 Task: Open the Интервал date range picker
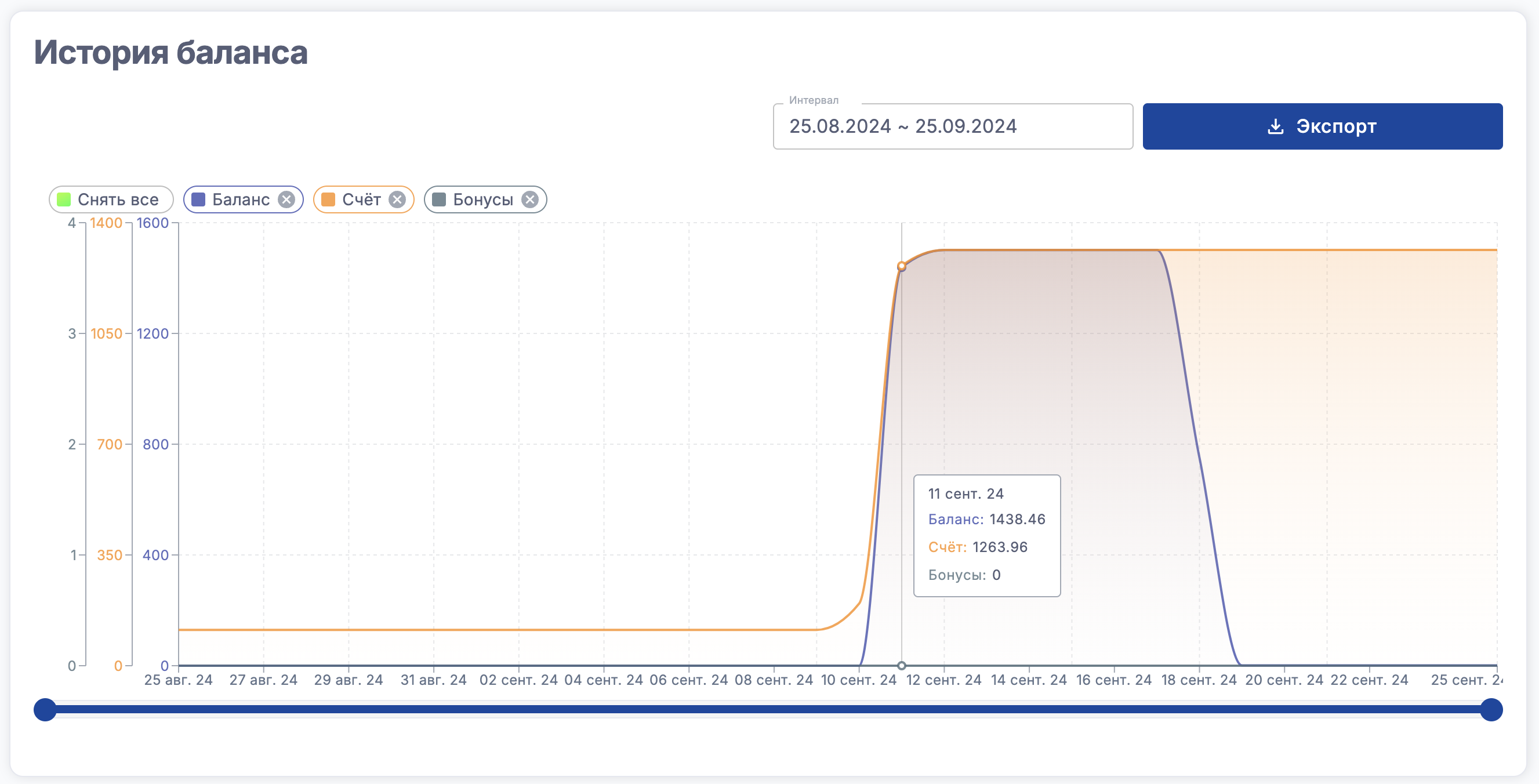[x=952, y=126]
